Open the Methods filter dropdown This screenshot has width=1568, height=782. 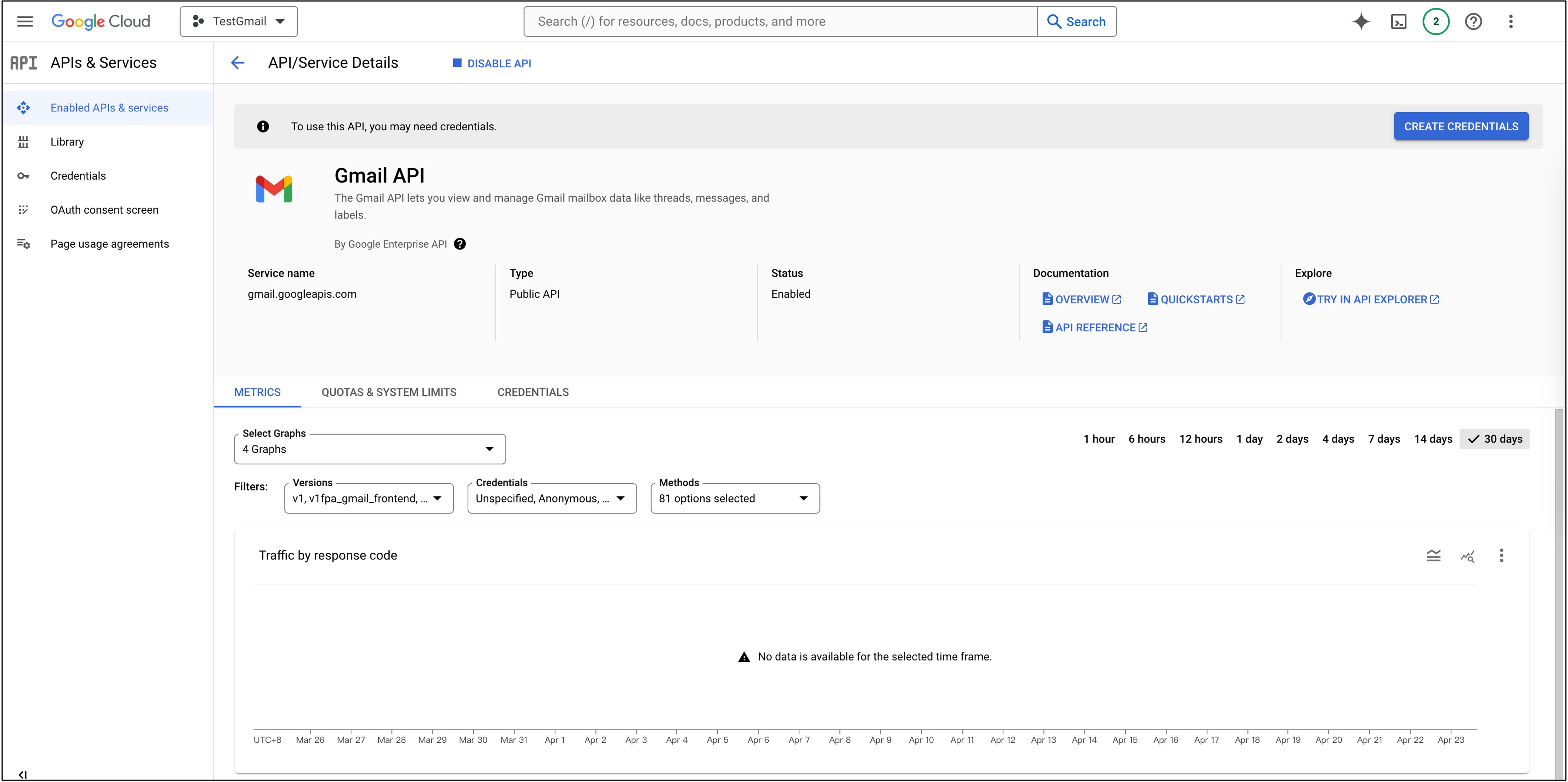735,498
